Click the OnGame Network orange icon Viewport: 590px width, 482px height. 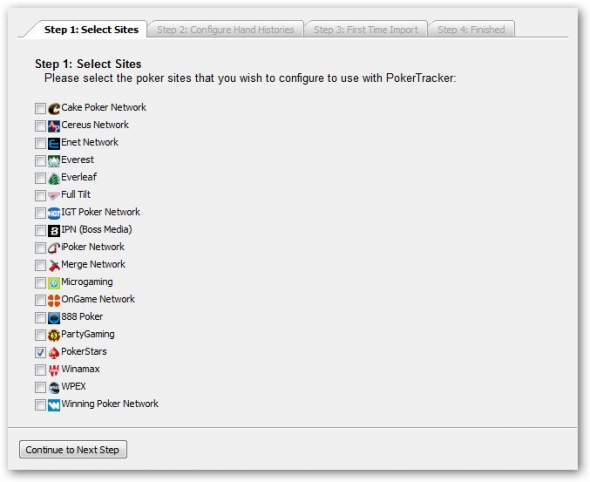click(54, 300)
